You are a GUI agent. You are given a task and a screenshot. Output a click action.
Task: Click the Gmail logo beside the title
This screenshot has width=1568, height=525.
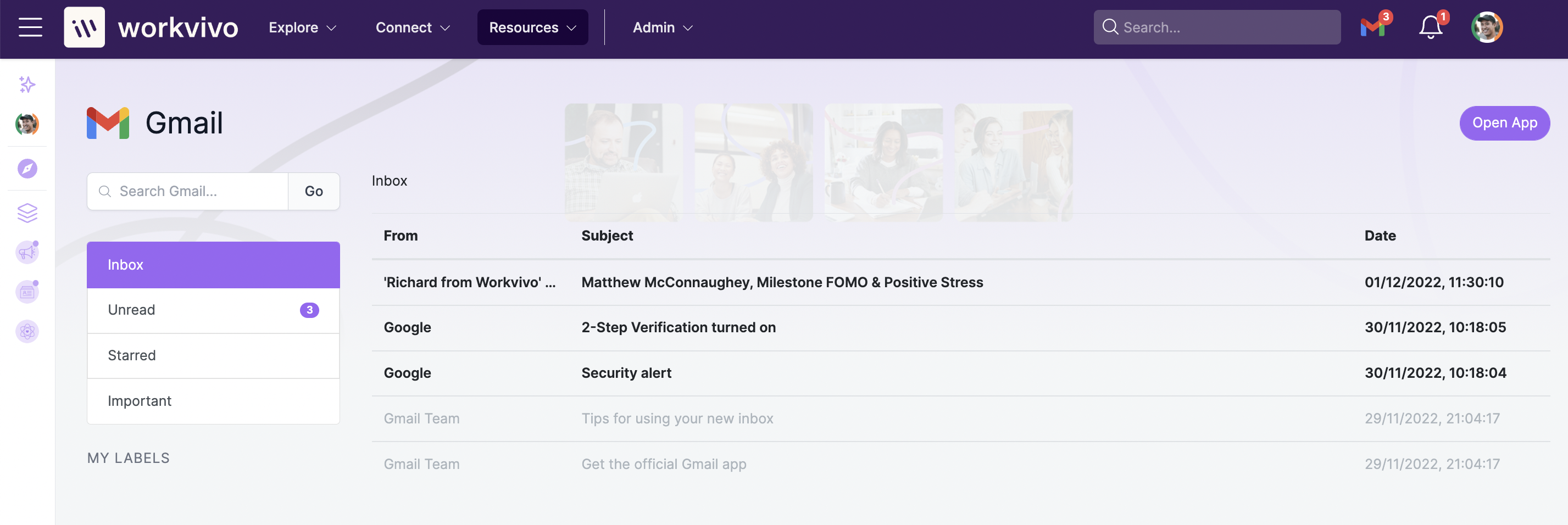pos(108,123)
